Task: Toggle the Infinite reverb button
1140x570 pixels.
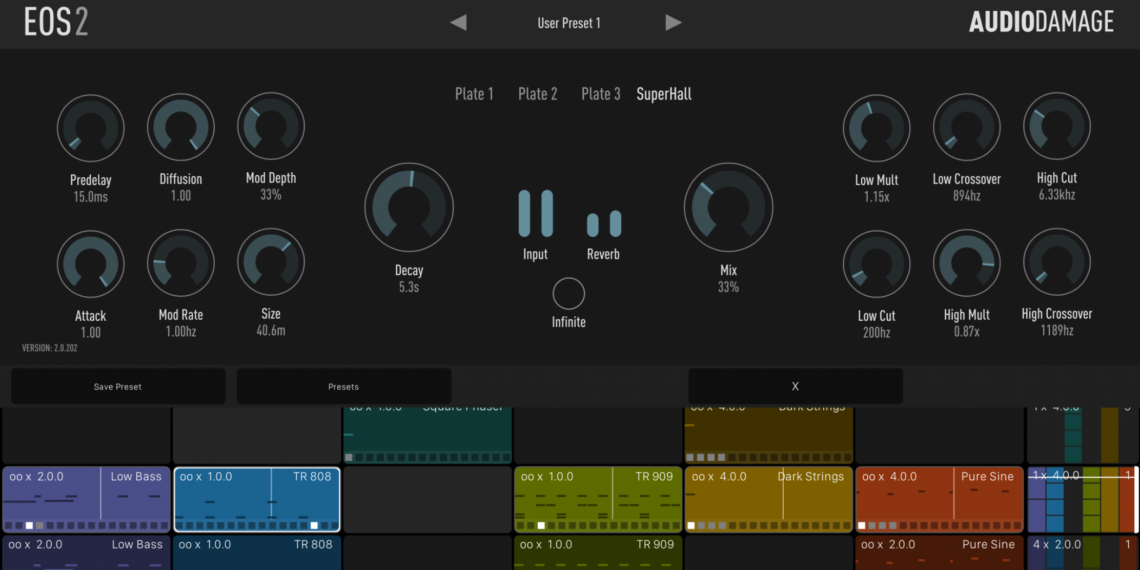Action: pos(568,294)
